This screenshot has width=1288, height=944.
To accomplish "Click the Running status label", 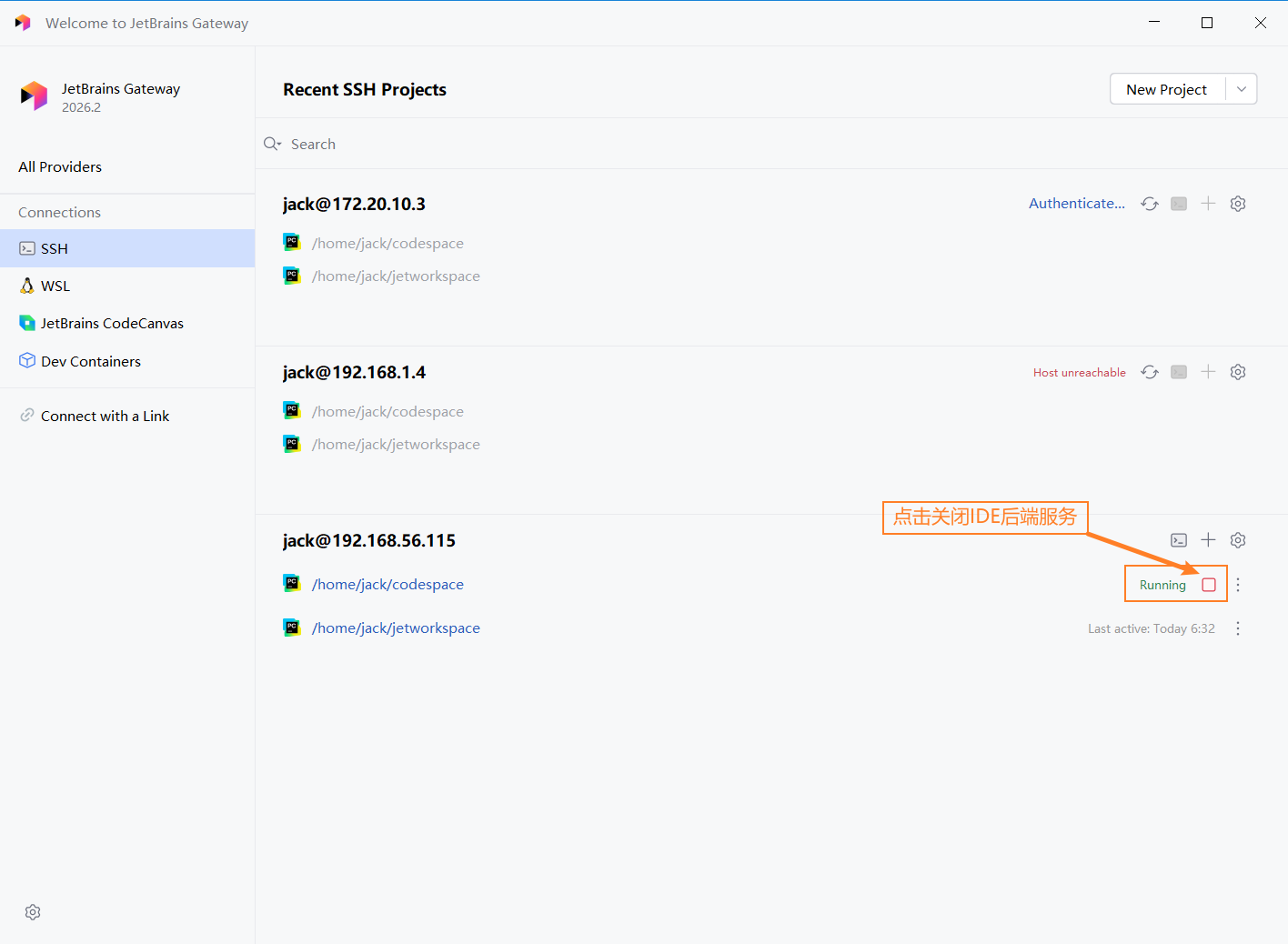I will coord(1162,585).
